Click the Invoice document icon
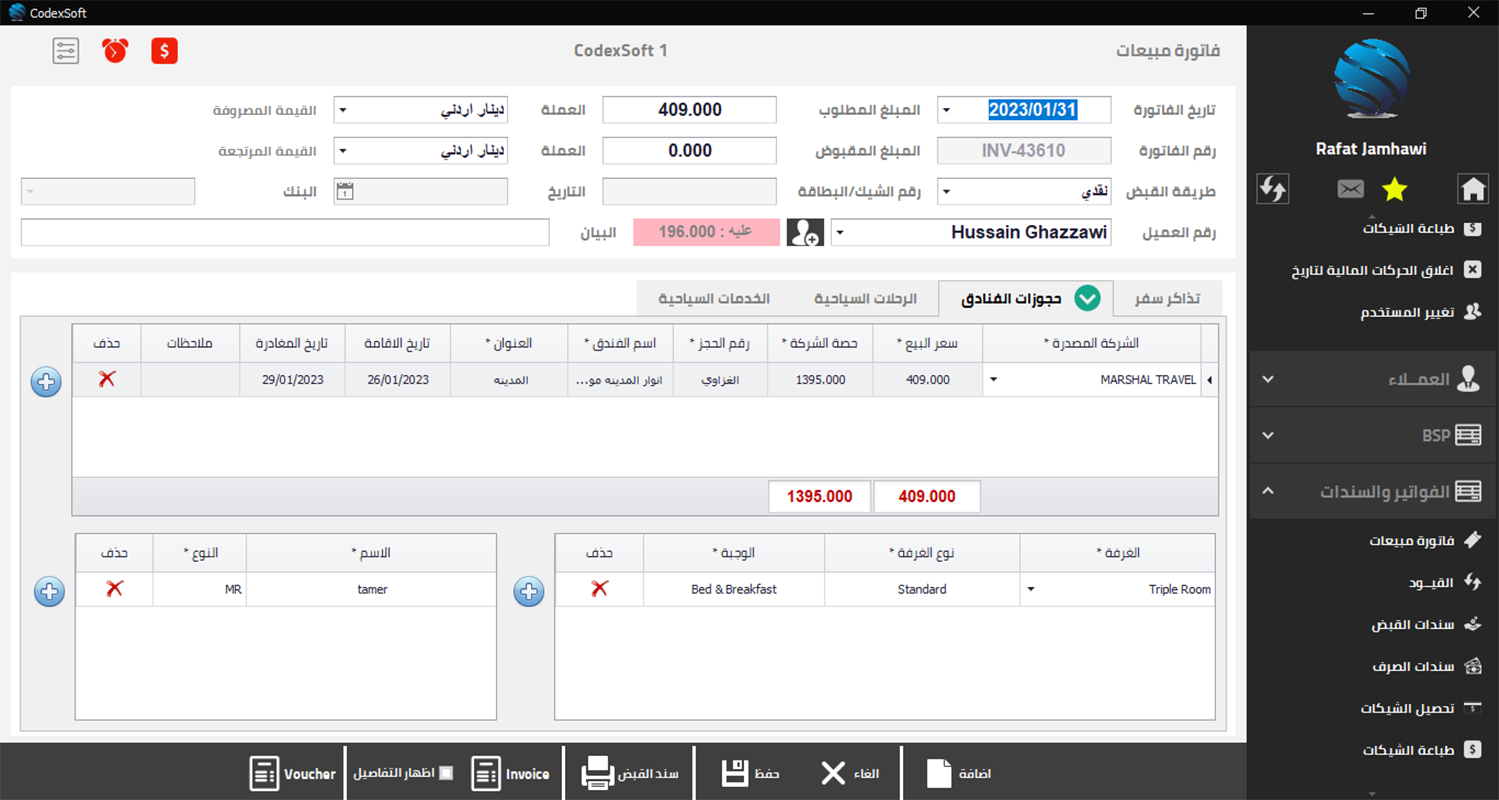Viewport: 1499px width, 800px height. pos(486,774)
